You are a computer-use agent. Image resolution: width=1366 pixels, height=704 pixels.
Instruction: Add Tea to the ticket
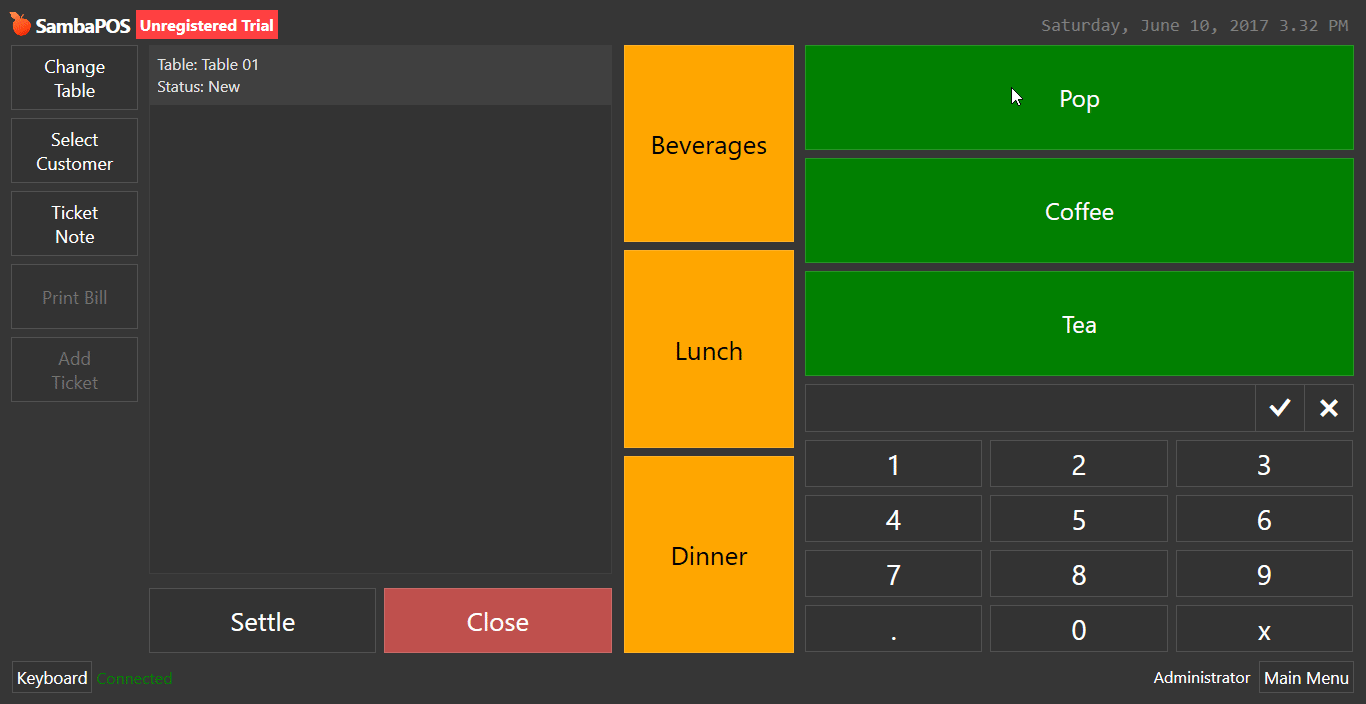click(x=1079, y=324)
